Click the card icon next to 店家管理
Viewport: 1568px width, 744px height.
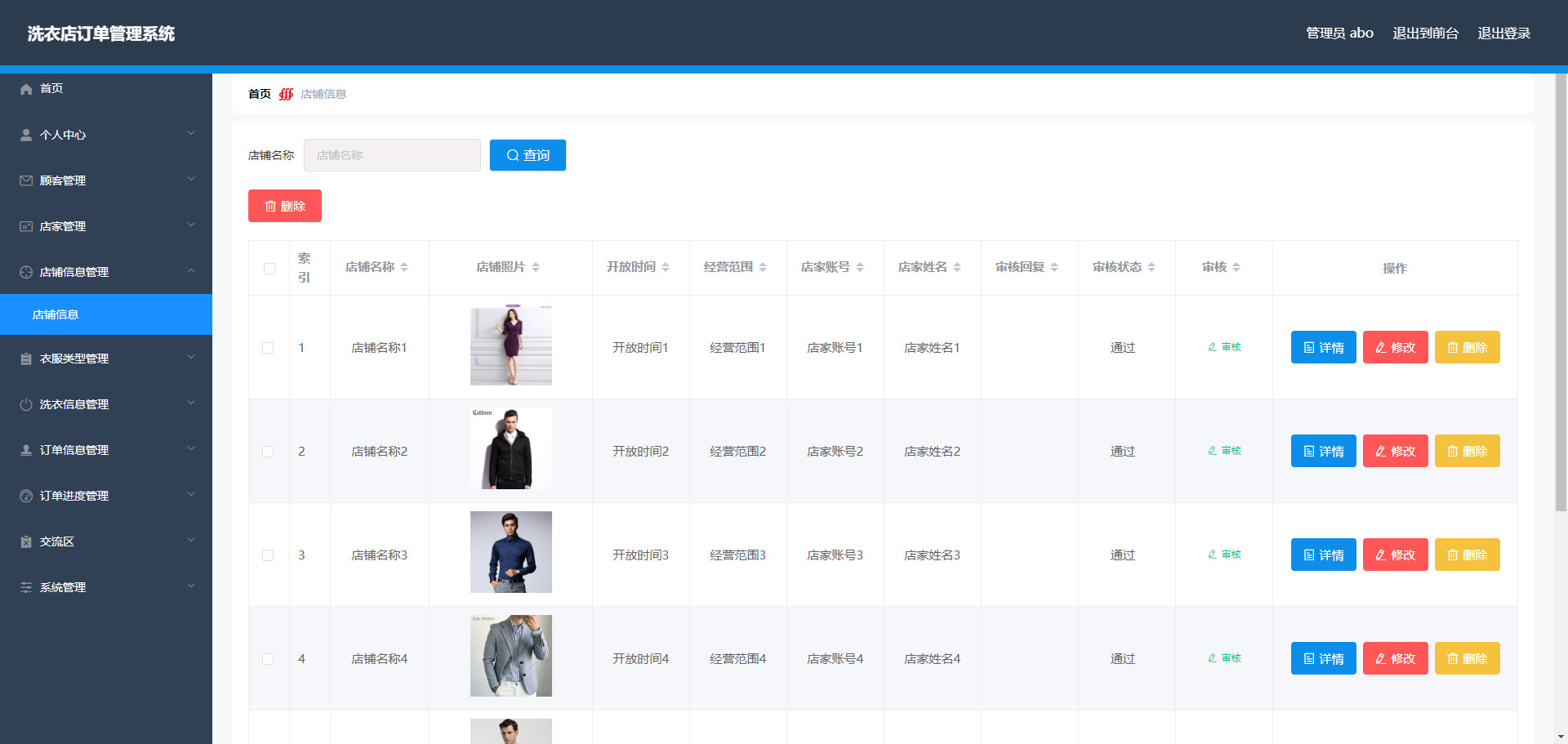(26, 226)
